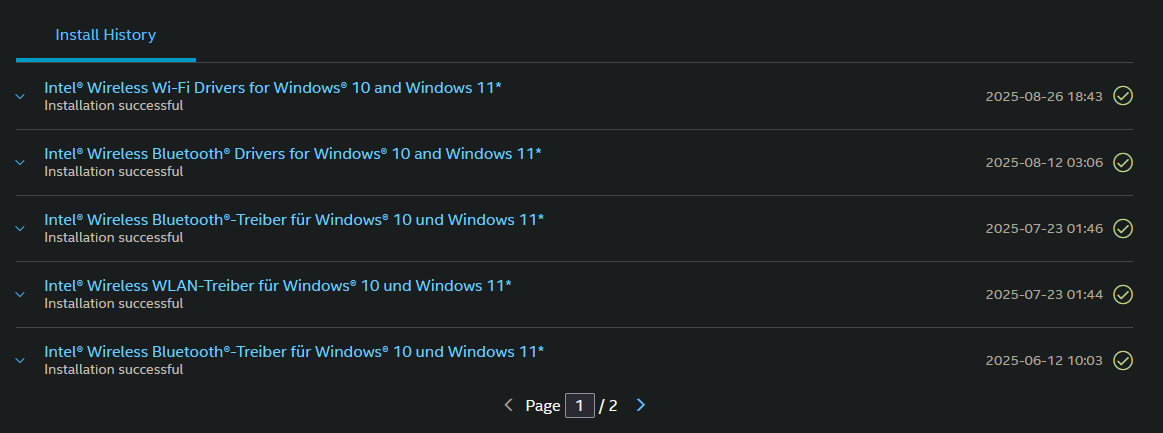Screen dimensions: 1163x433
Task: Open Bluetooth-Treiber link installed 2025-06-12
Action: (x=294, y=351)
